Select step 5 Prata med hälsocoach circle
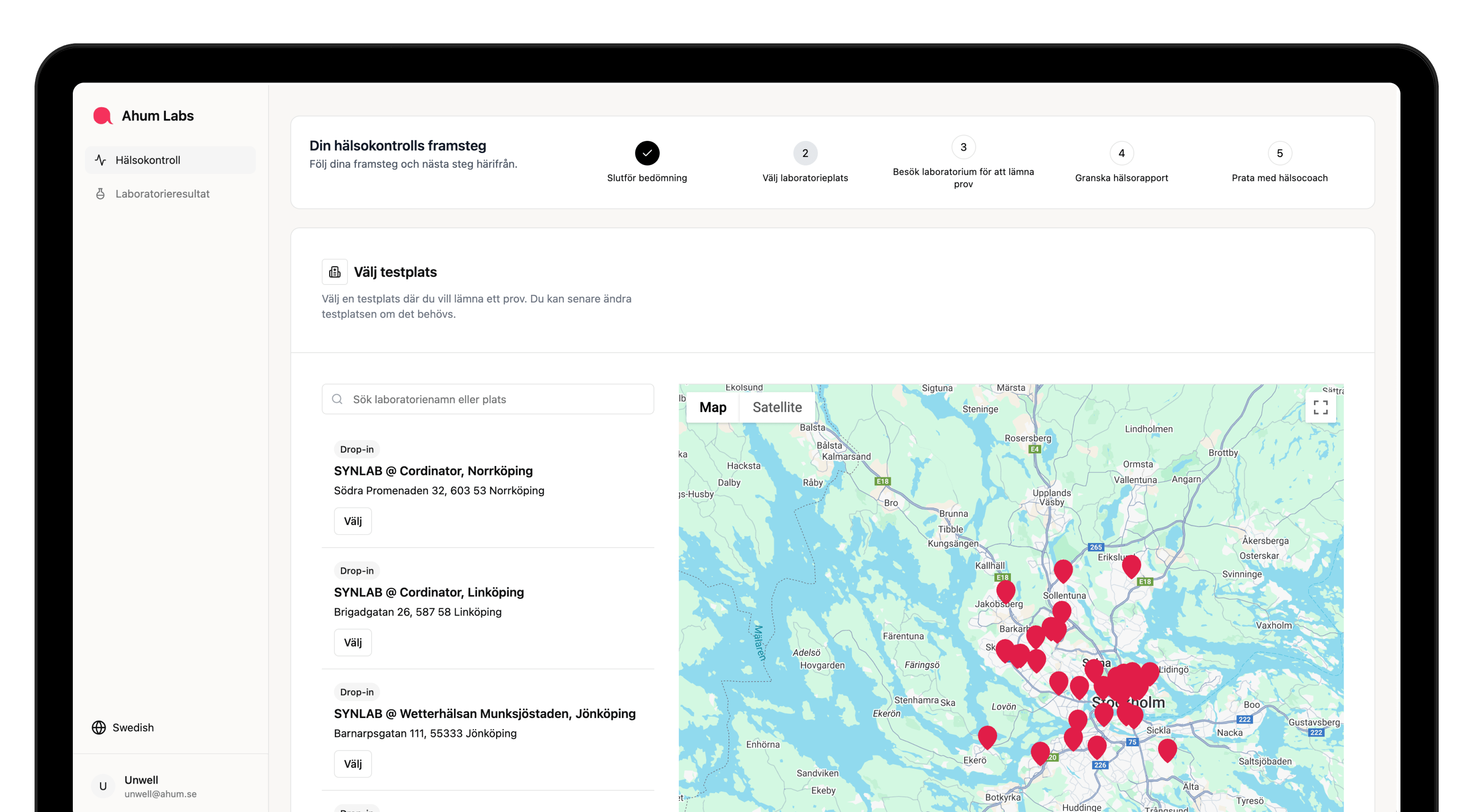The image size is (1478, 812). click(1279, 153)
